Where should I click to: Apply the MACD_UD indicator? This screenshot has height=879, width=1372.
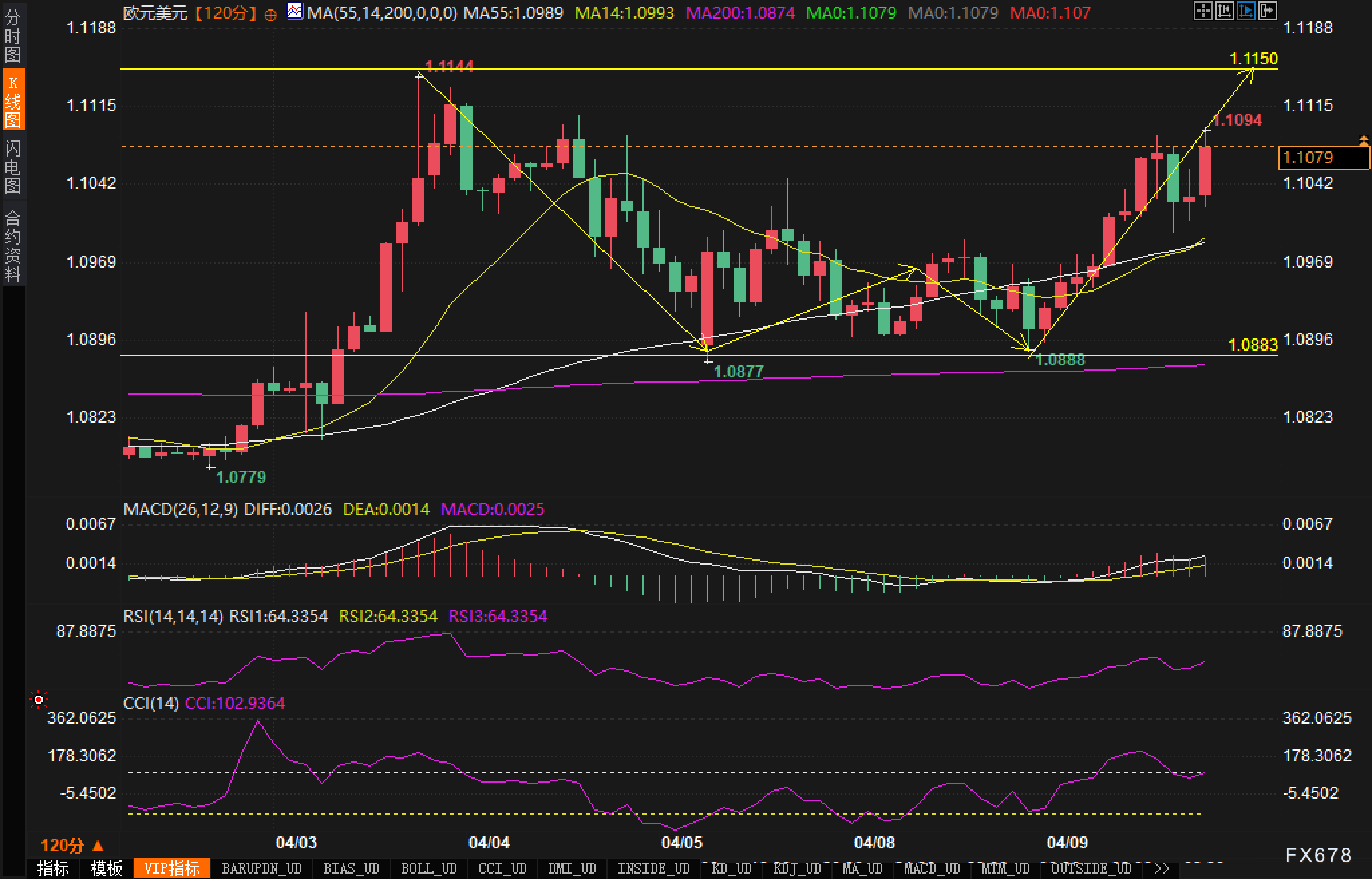coord(932,868)
